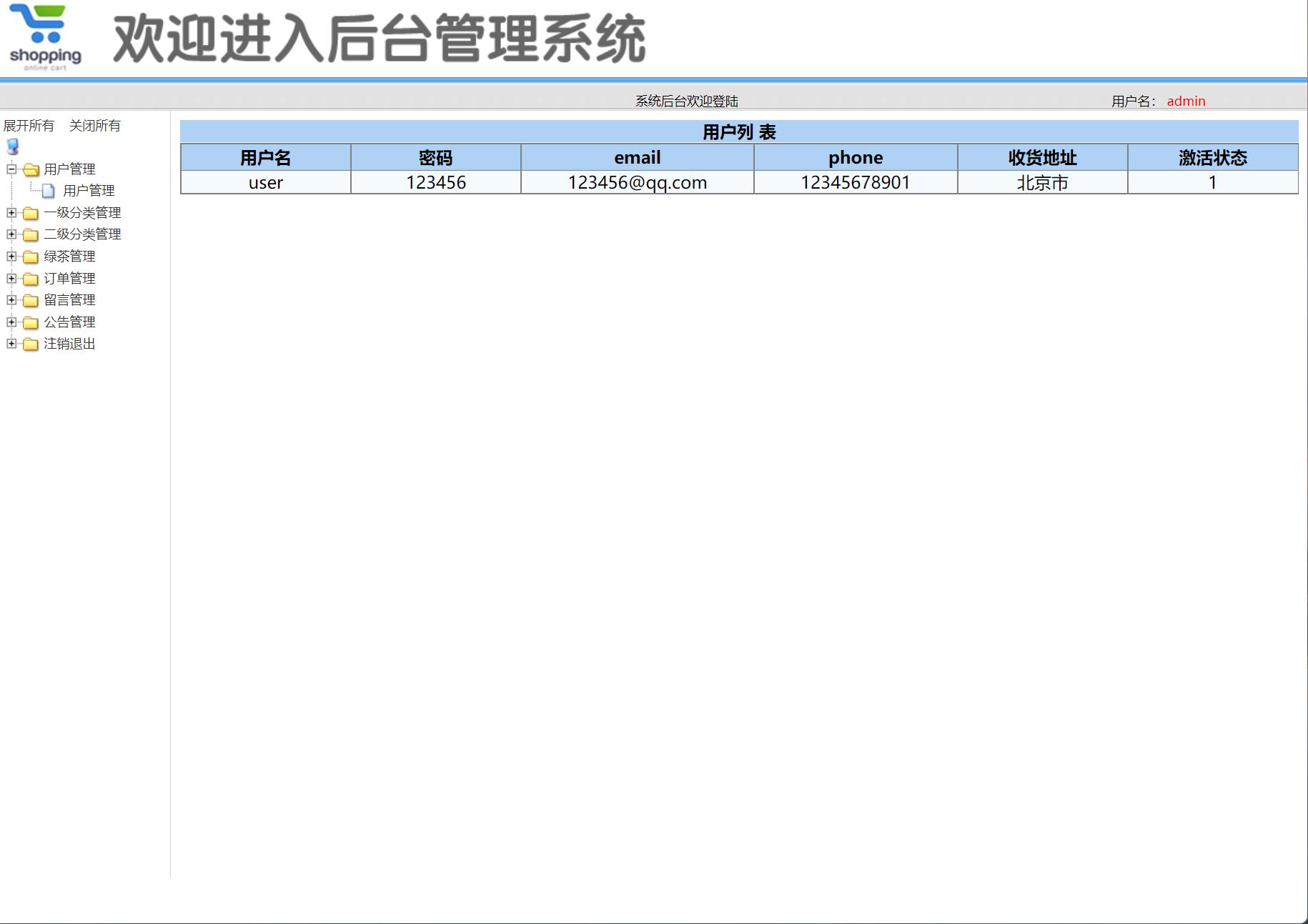Expand the 一级分类管理 tree node
The height and width of the screenshot is (924, 1308).
(x=10, y=212)
